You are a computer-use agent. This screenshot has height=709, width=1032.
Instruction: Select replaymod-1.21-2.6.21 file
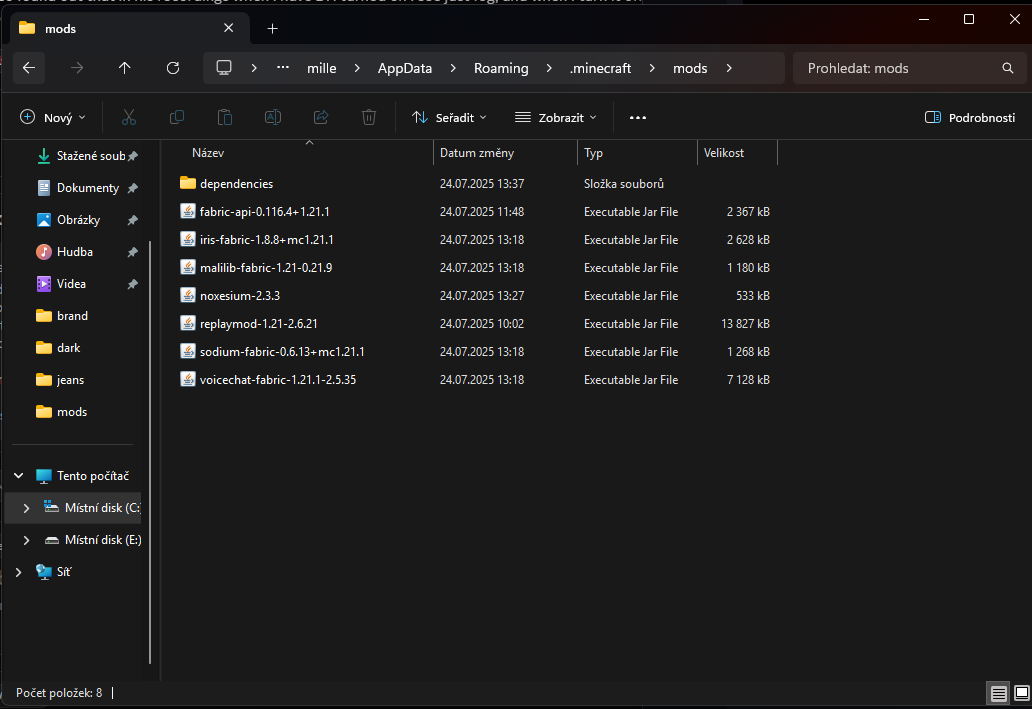coord(259,324)
